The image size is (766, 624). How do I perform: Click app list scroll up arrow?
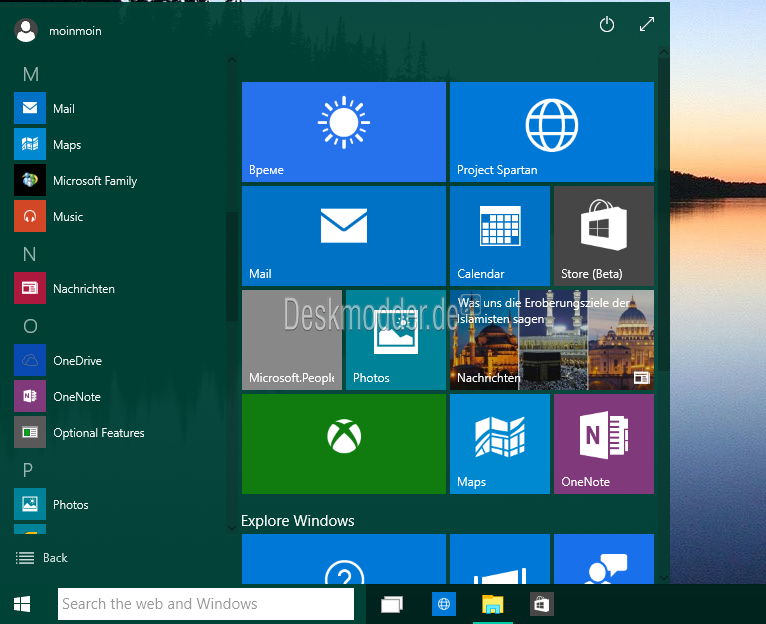pyautogui.click(x=232, y=60)
